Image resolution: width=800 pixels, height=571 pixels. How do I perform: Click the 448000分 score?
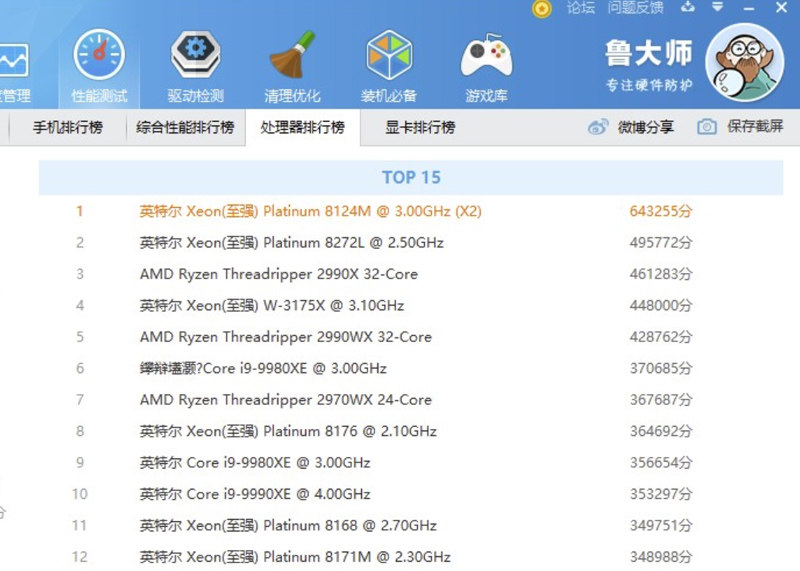661,305
